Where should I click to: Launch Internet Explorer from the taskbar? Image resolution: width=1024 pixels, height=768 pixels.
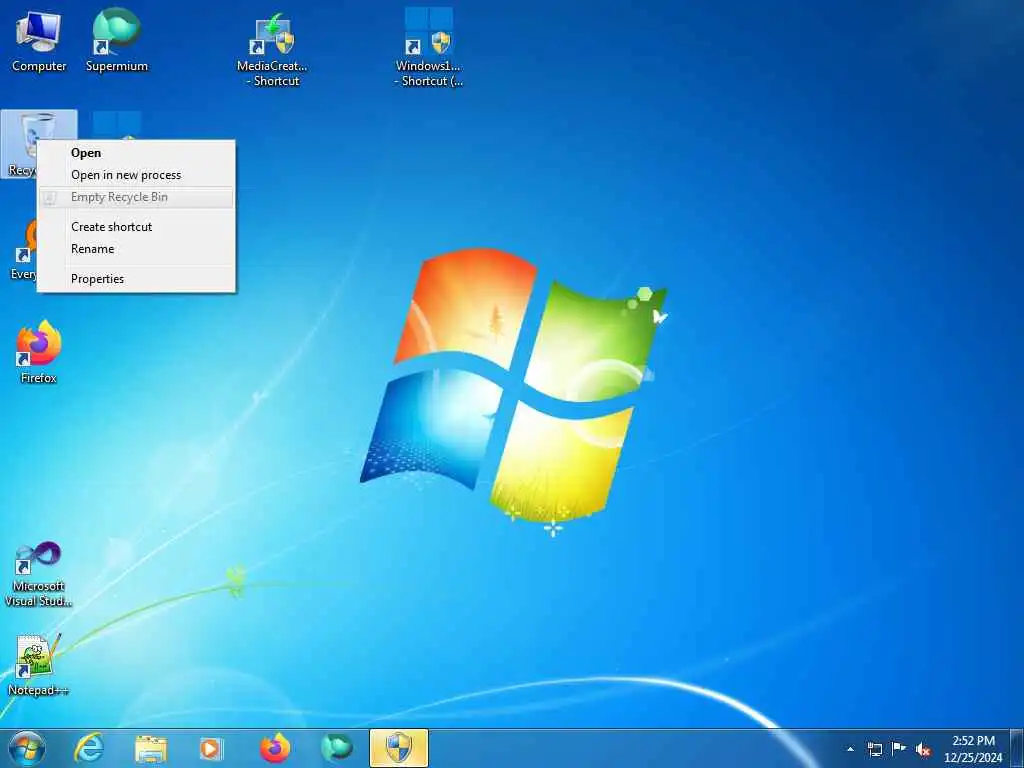pyautogui.click(x=89, y=748)
